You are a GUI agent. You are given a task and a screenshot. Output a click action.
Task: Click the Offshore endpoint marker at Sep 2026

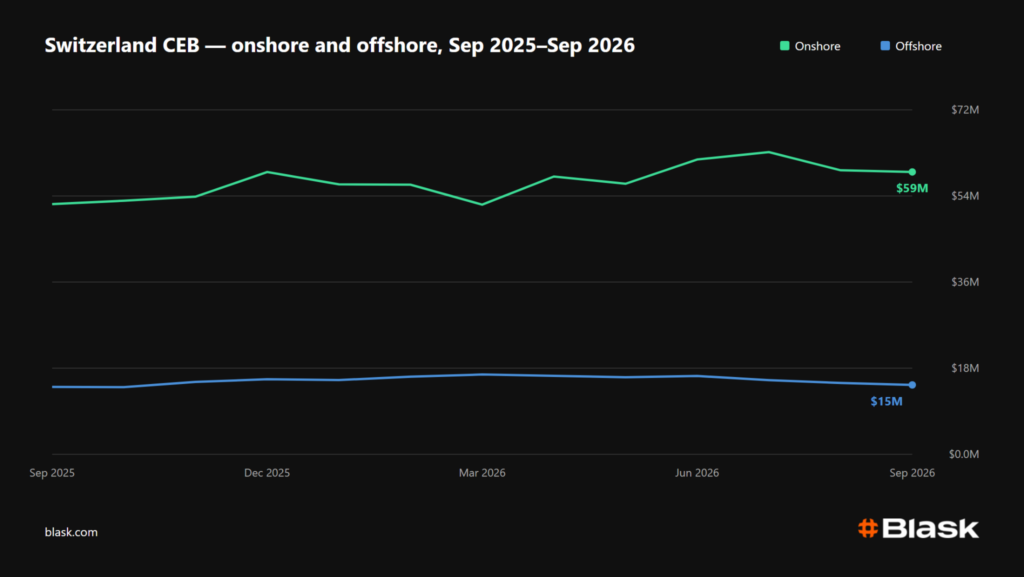click(912, 385)
